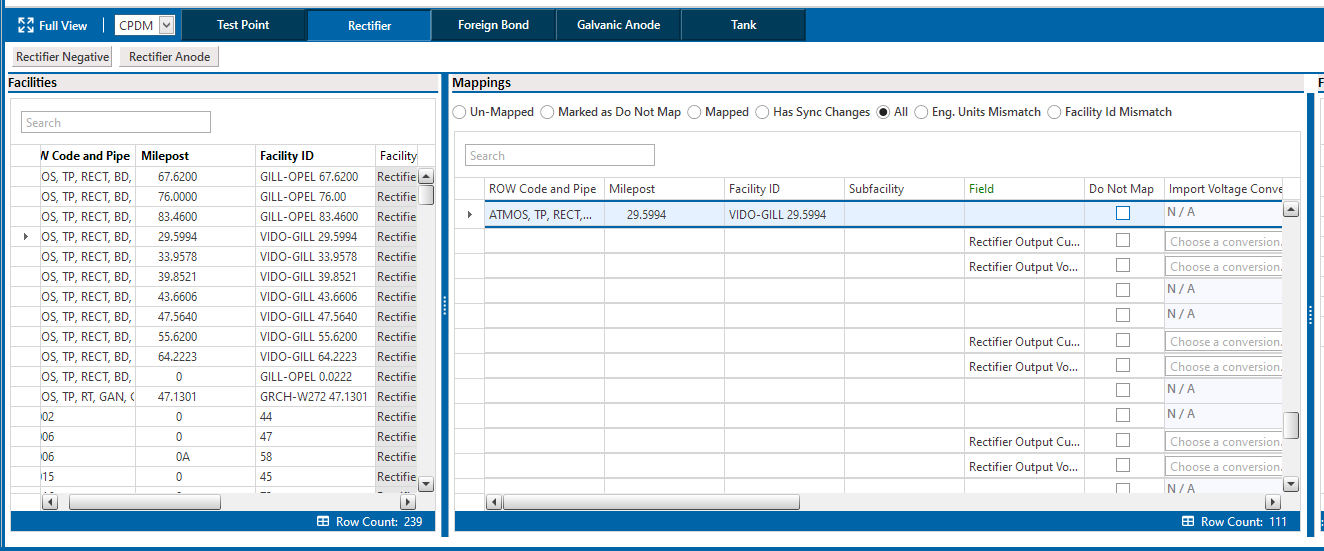Click the Mappings horizontal scrollbar thumb
This screenshot has width=1324, height=551.
coord(651,502)
